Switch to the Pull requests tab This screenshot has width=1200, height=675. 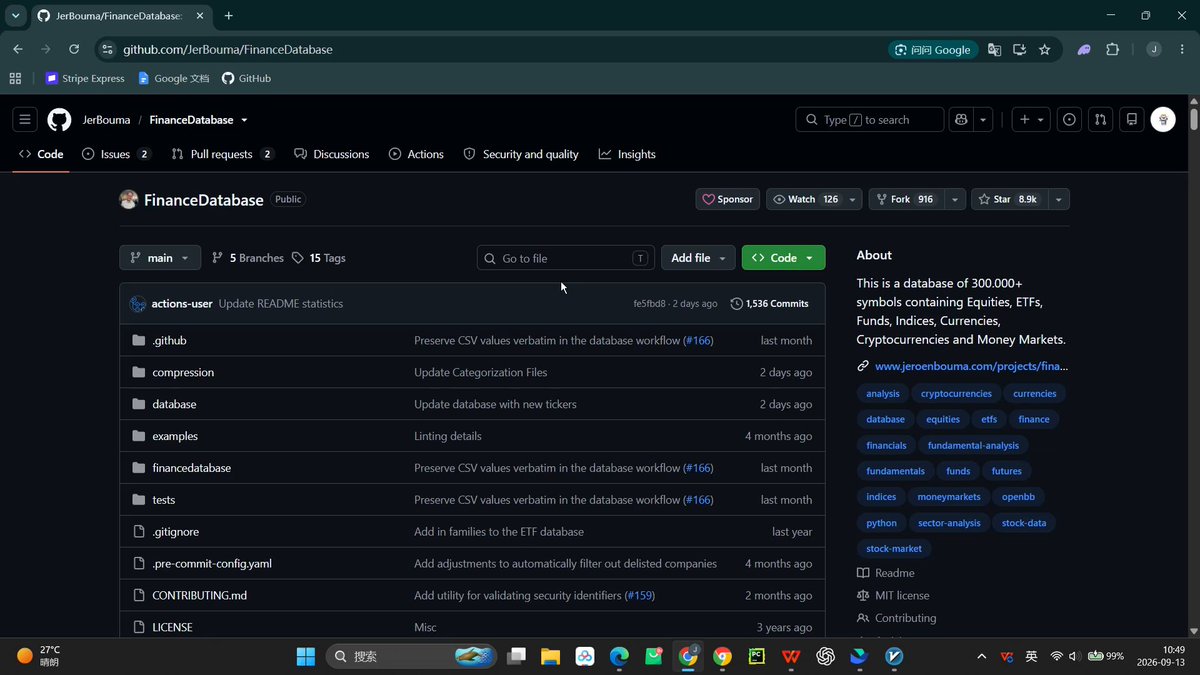coord(223,154)
